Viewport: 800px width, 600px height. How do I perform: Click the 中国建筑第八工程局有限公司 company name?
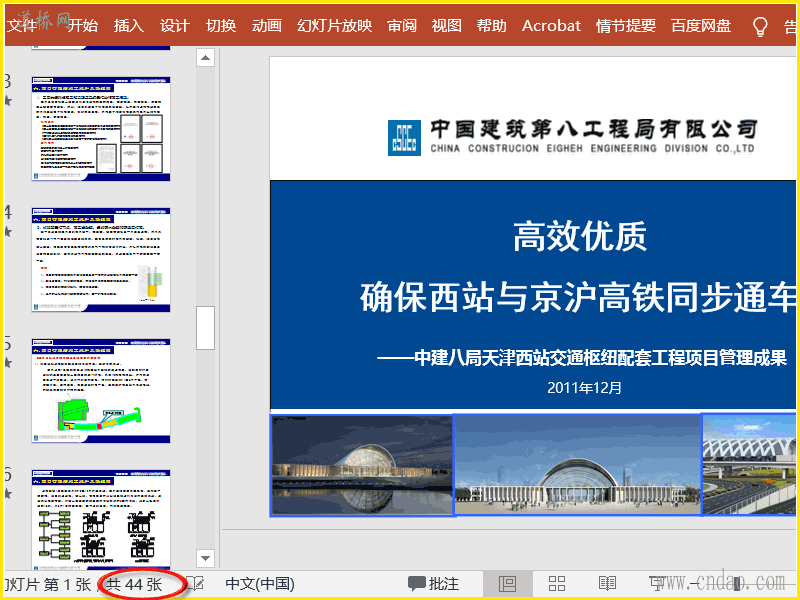(x=593, y=130)
